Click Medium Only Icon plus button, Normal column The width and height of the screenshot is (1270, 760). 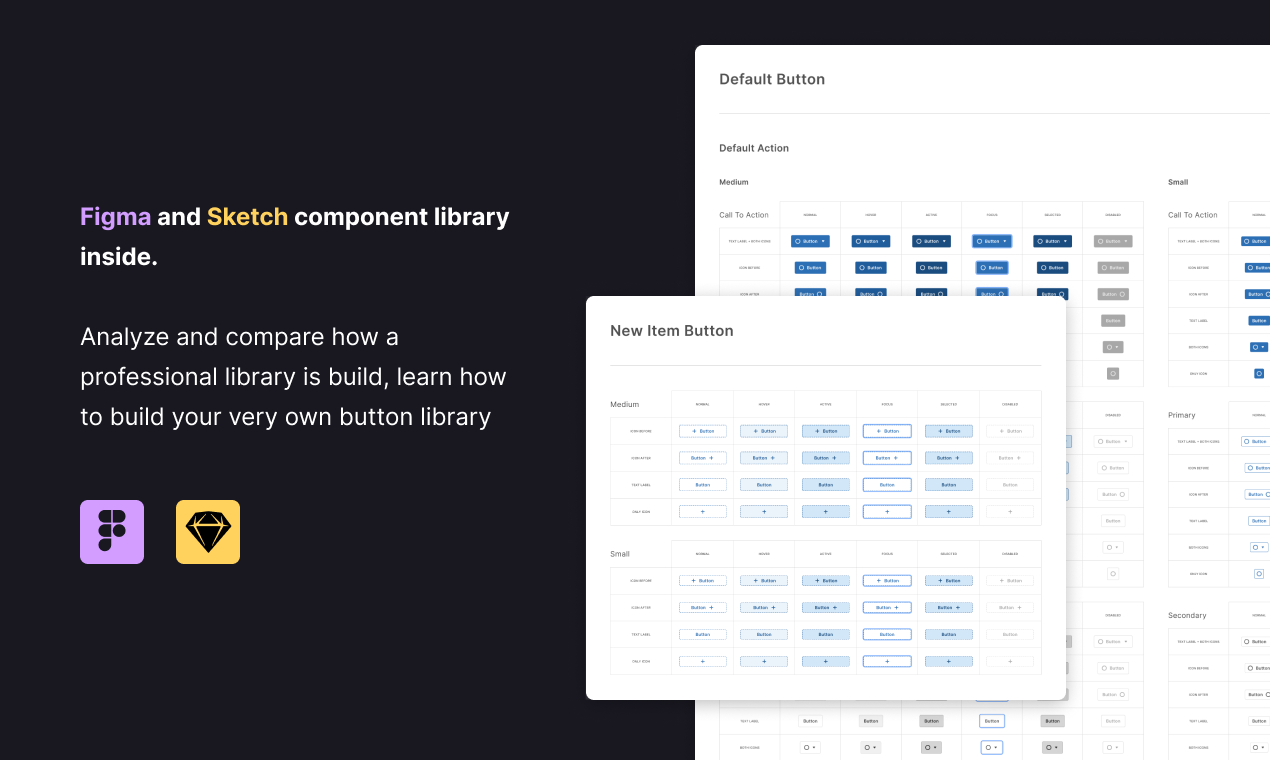click(x=703, y=511)
